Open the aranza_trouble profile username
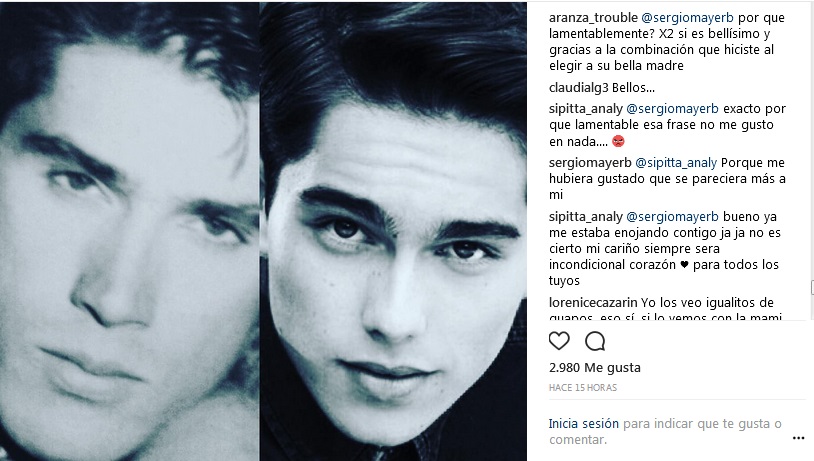Viewport: 814px width, 461px height. point(593,18)
